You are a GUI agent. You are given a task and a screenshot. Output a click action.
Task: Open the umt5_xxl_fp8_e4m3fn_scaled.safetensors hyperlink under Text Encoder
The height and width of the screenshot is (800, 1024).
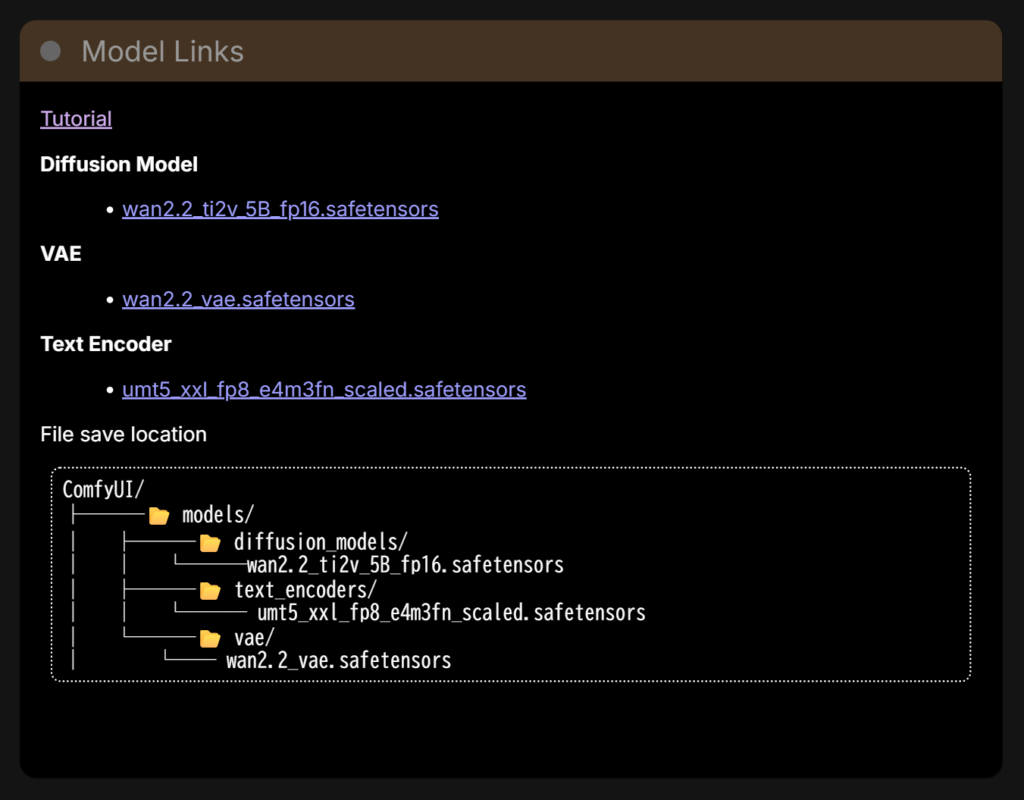(324, 389)
